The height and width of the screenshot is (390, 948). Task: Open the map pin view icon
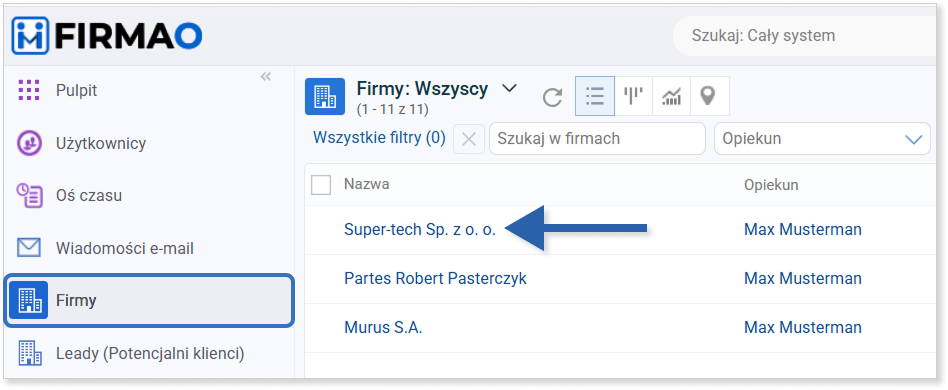(709, 96)
